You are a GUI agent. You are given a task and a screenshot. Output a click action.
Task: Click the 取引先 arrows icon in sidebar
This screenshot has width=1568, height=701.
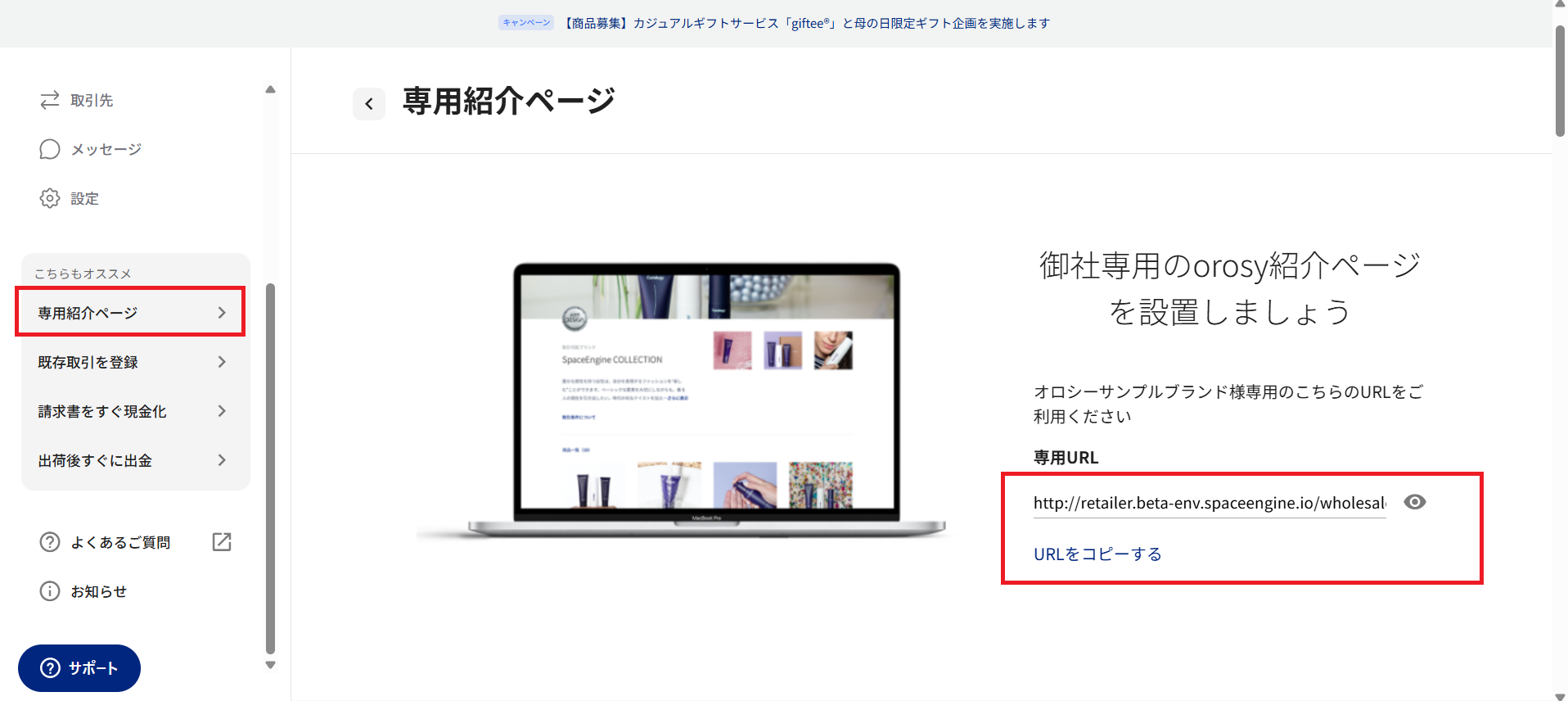click(x=50, y=100)
